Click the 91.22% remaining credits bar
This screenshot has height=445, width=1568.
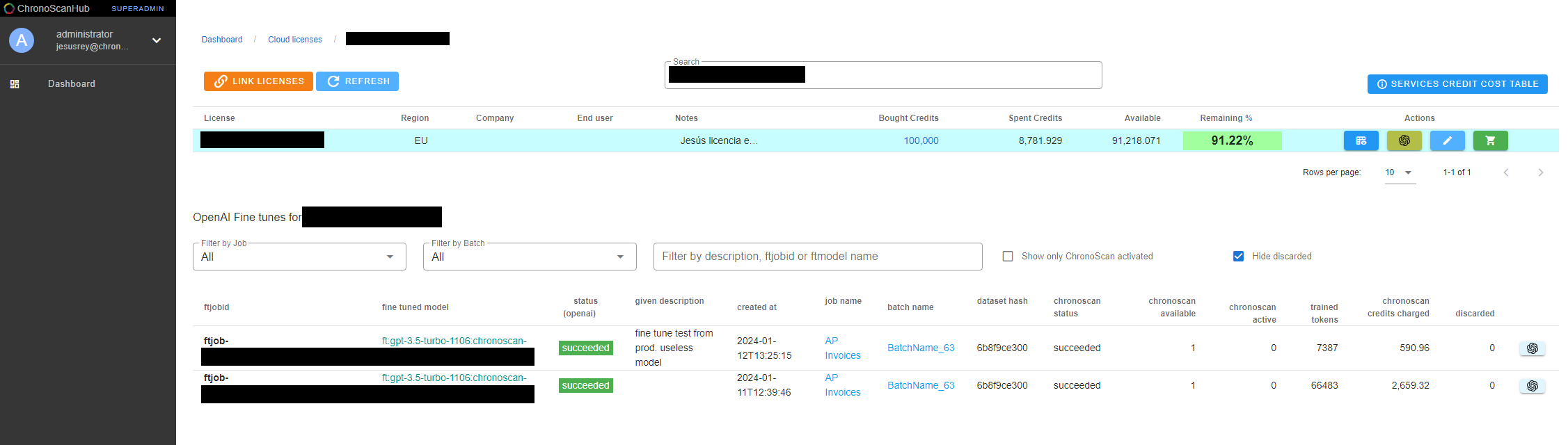[x=1232, y=140]
